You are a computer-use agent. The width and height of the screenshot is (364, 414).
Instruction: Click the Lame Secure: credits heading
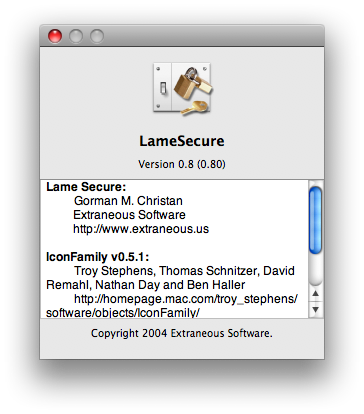(x=86, y=187)
